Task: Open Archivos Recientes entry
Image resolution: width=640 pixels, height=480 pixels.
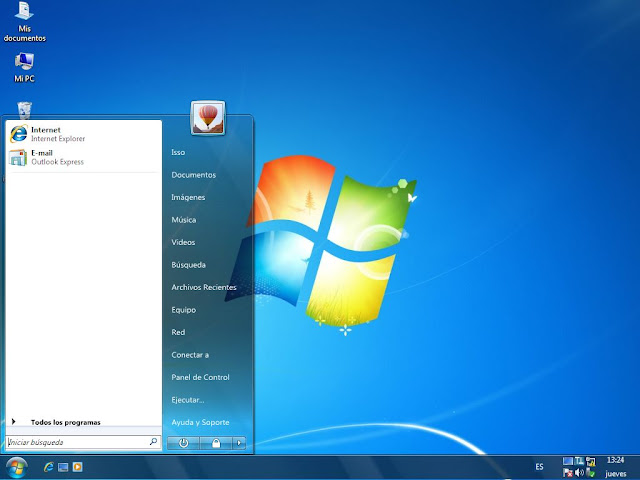Action: [x=204, y=287]
